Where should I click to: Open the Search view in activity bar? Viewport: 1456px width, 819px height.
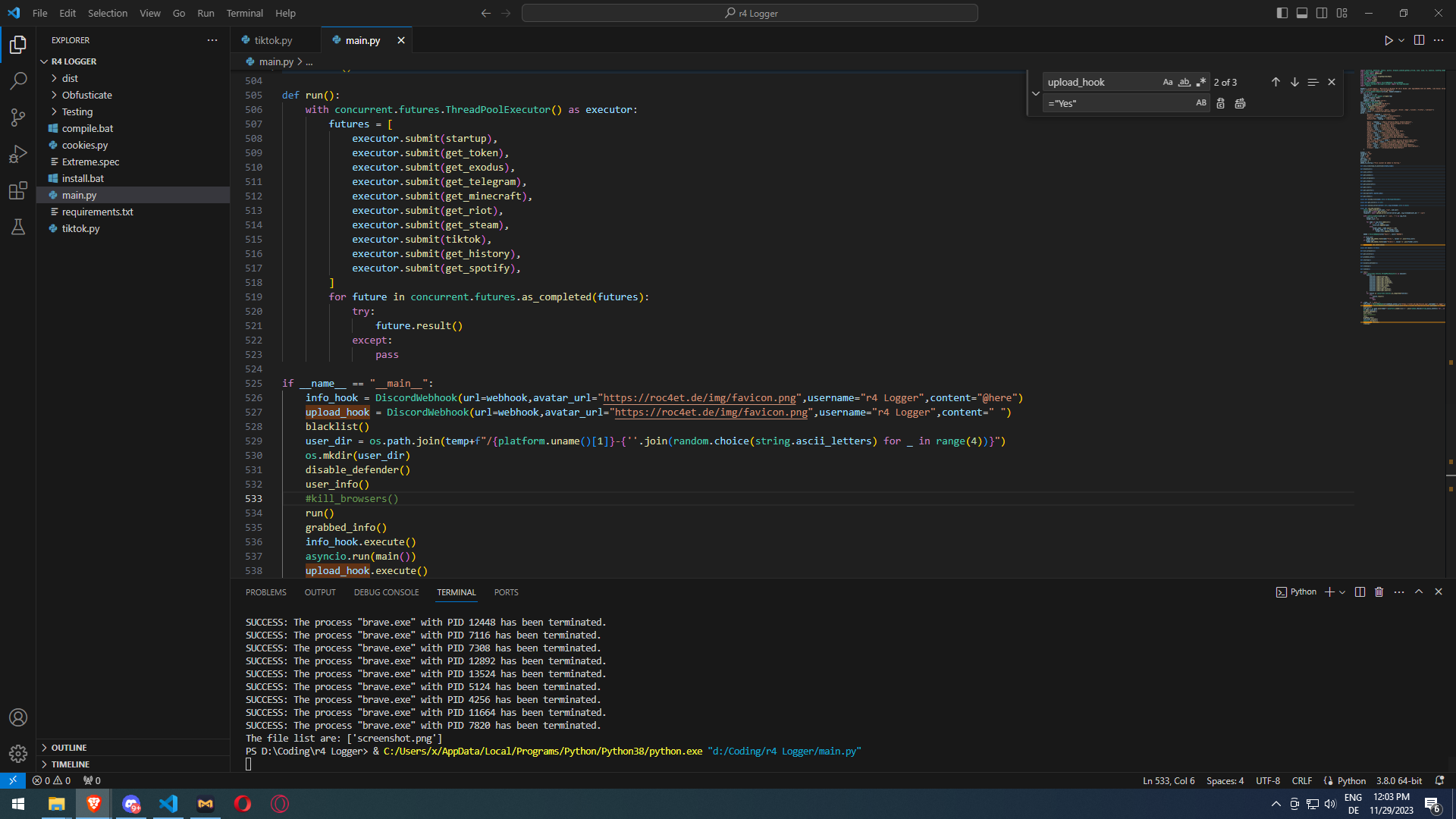point(18,80)
